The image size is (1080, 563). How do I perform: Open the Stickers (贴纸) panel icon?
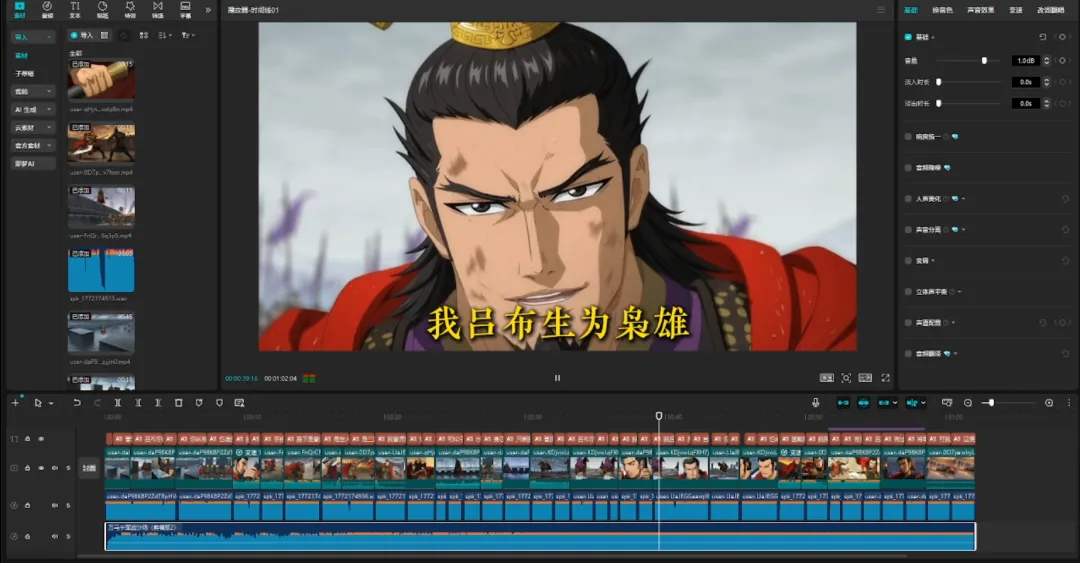pyautogui.click(x=102, y=9)
